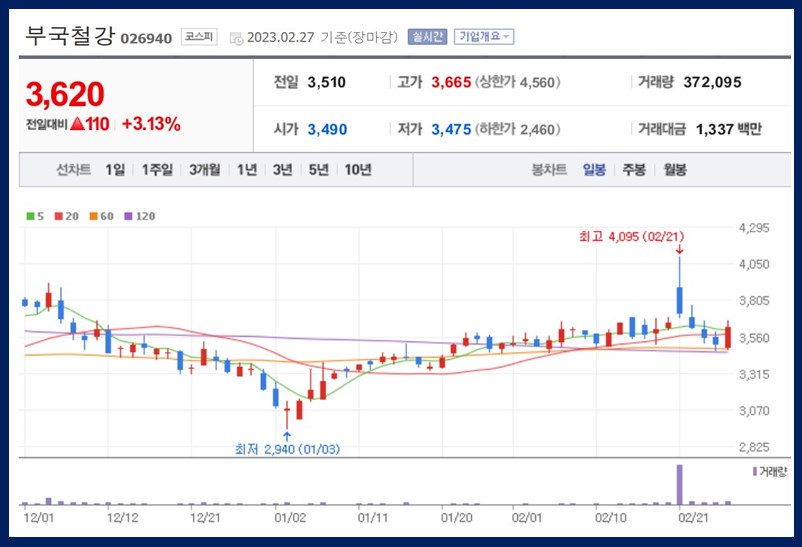
Task: Click the 고가 3,665 value
Action: coord(451,82)
